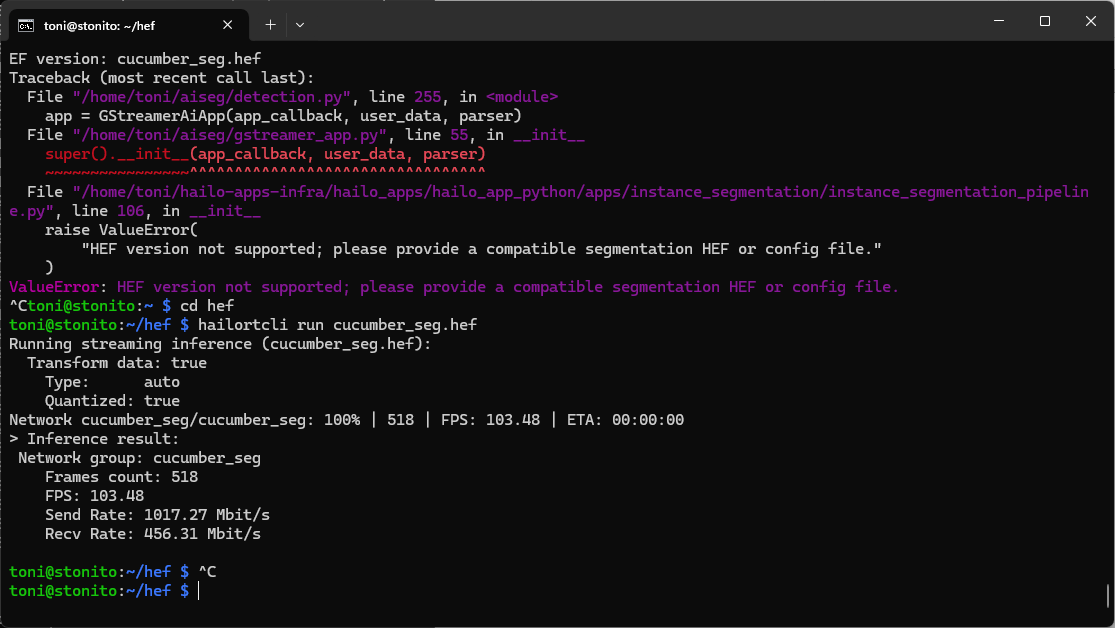Screen dimensions: 1115x628
Task: Close the terminal window
Action: pos(1091,21)
